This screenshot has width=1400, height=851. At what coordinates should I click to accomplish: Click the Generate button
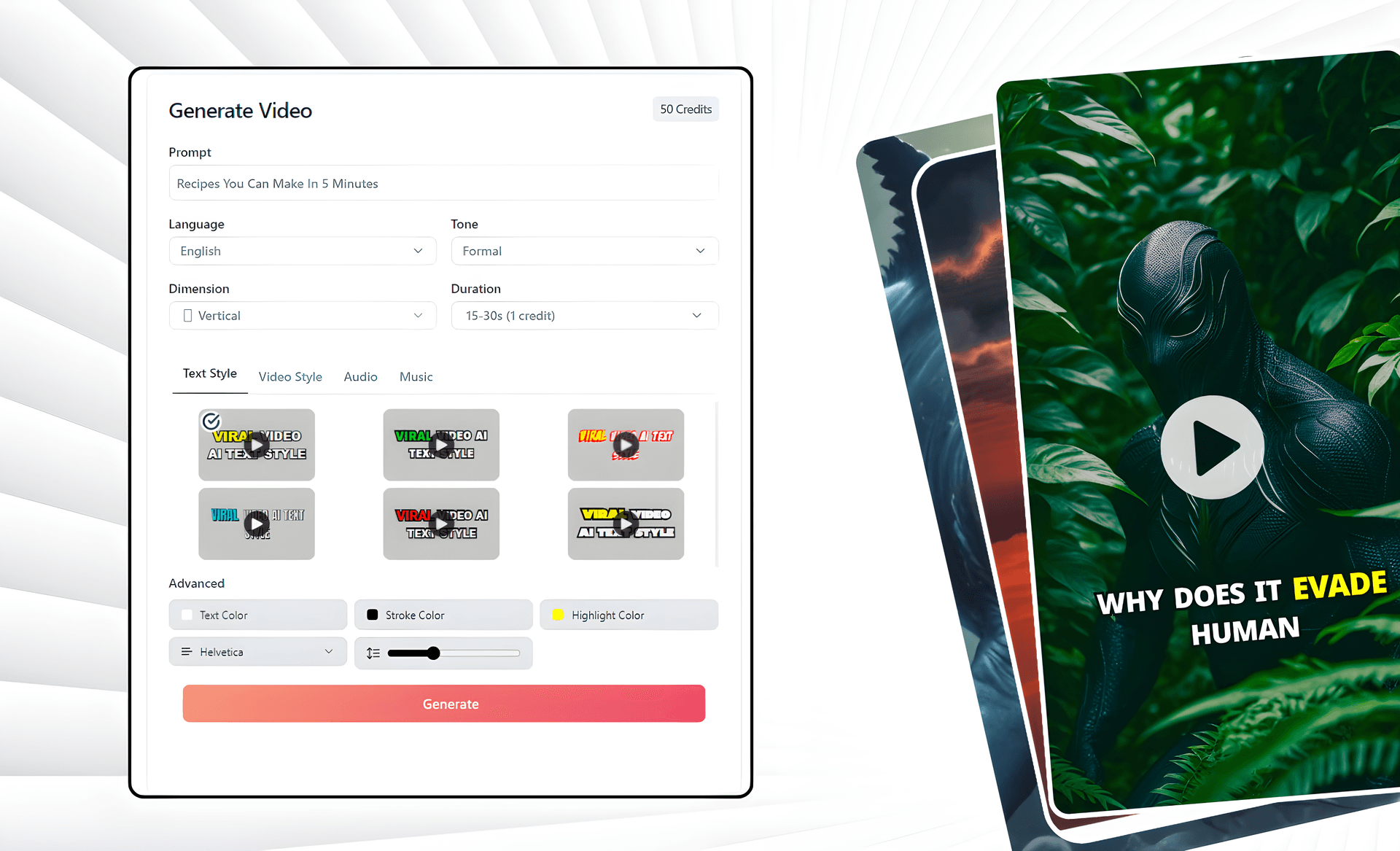click(x=448, y=704)
